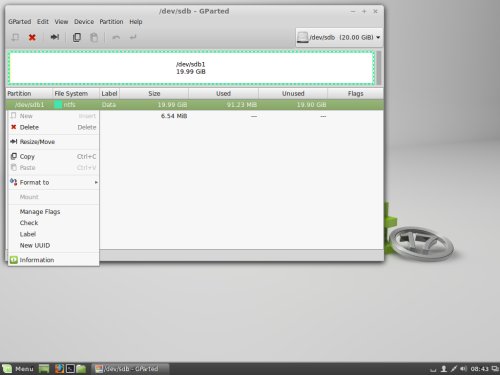
Task: Open the Partition menu in menu bar
Action: (111, 22)
